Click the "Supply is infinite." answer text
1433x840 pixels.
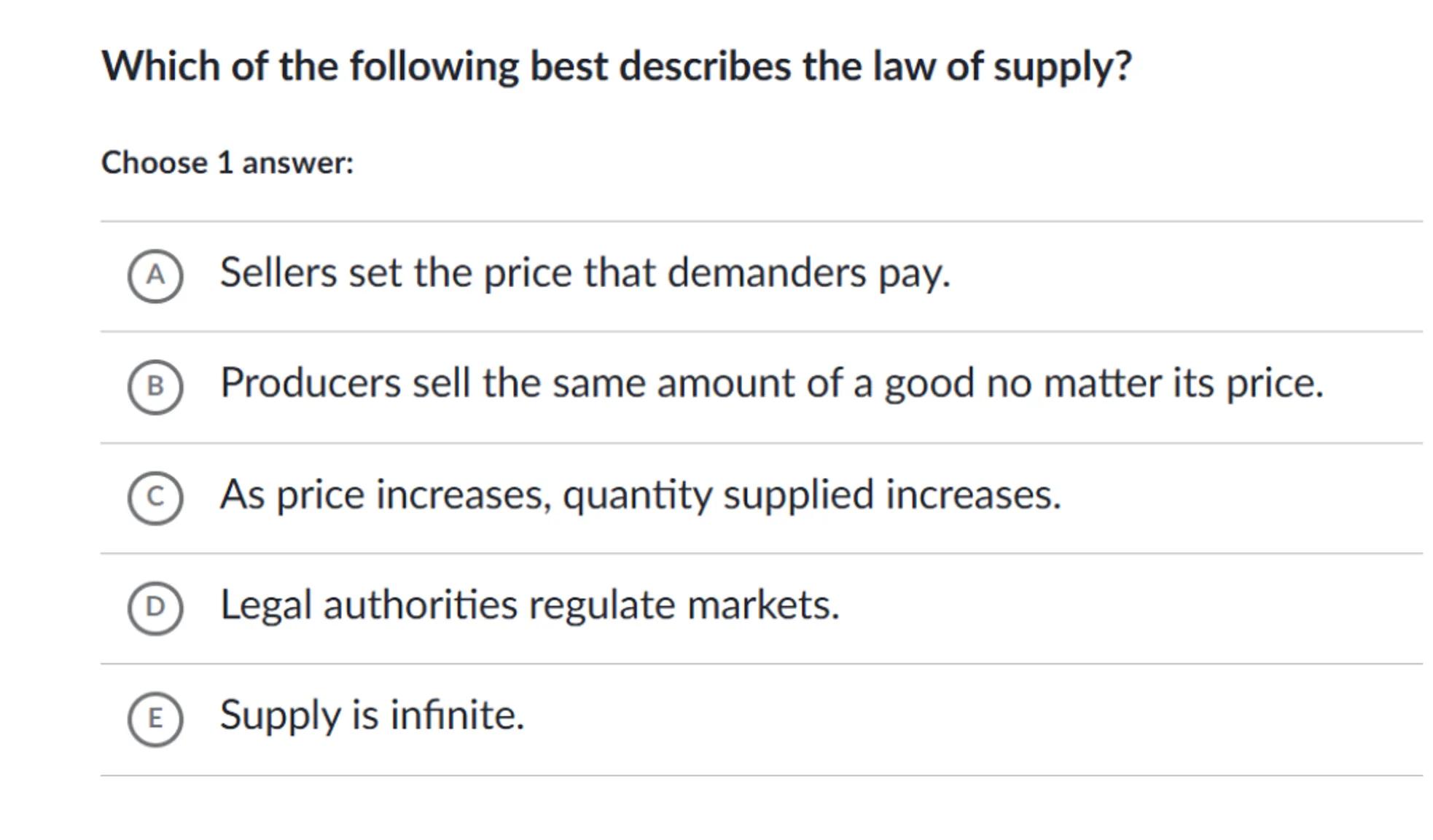point(372,715)
